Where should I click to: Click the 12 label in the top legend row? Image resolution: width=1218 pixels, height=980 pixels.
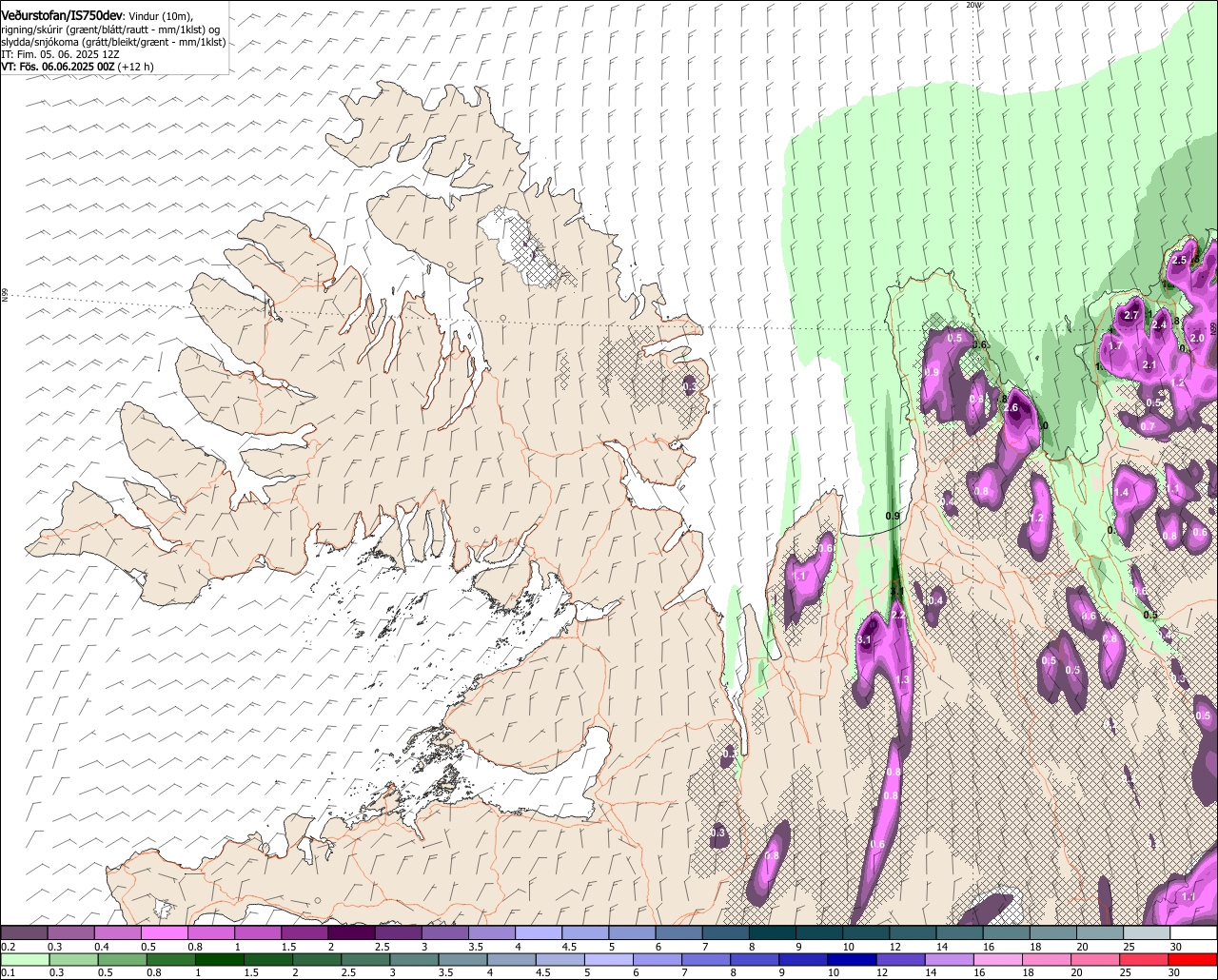[895, 947]
